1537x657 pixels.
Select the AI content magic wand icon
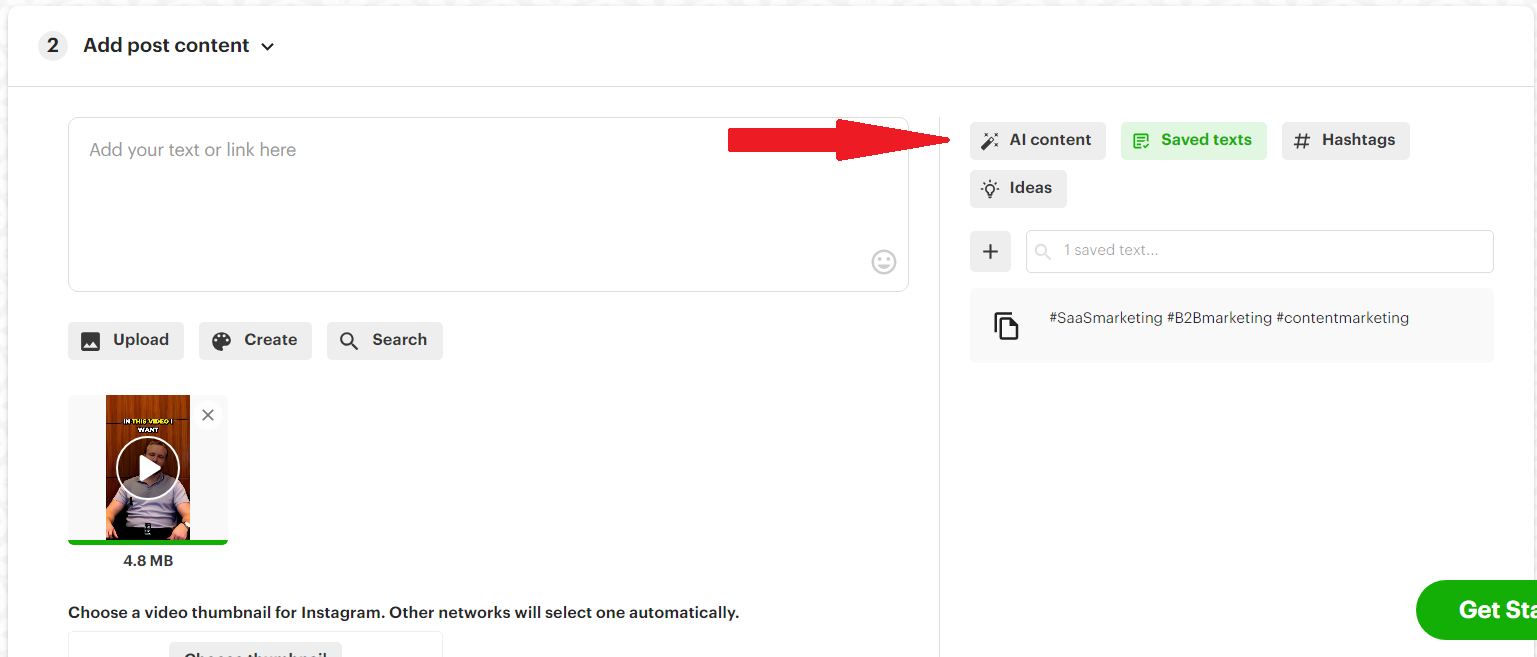[990, 140]
